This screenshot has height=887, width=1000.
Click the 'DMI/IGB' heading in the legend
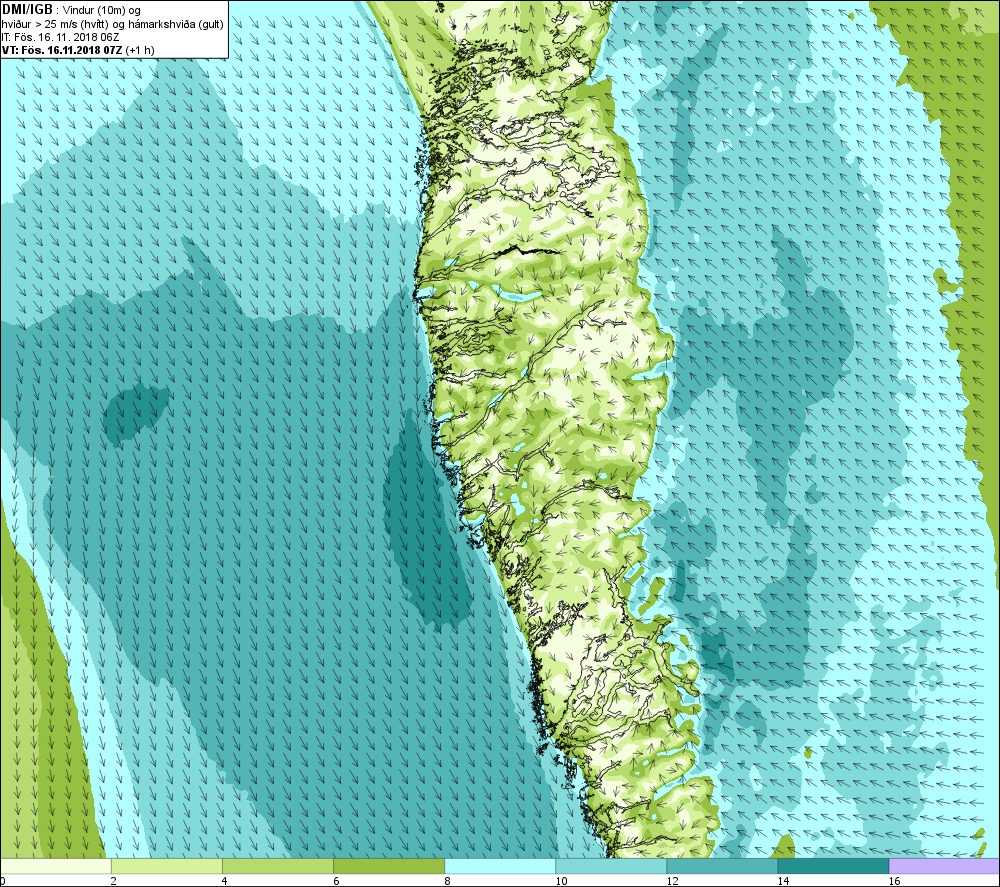[27, 10]
